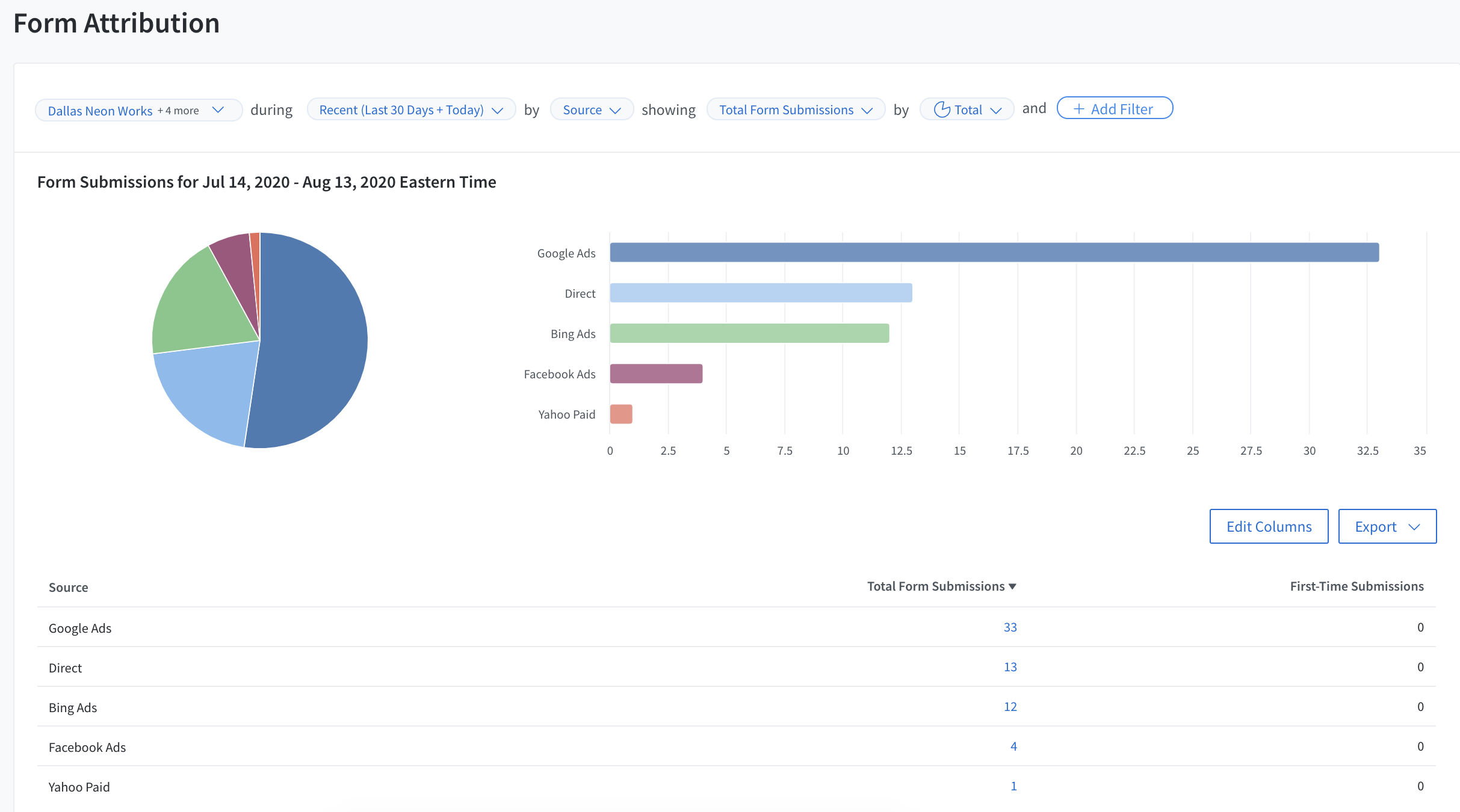
Task: Click the Facebook Ads submissions count 4
Action: [x=1013, y=746]
